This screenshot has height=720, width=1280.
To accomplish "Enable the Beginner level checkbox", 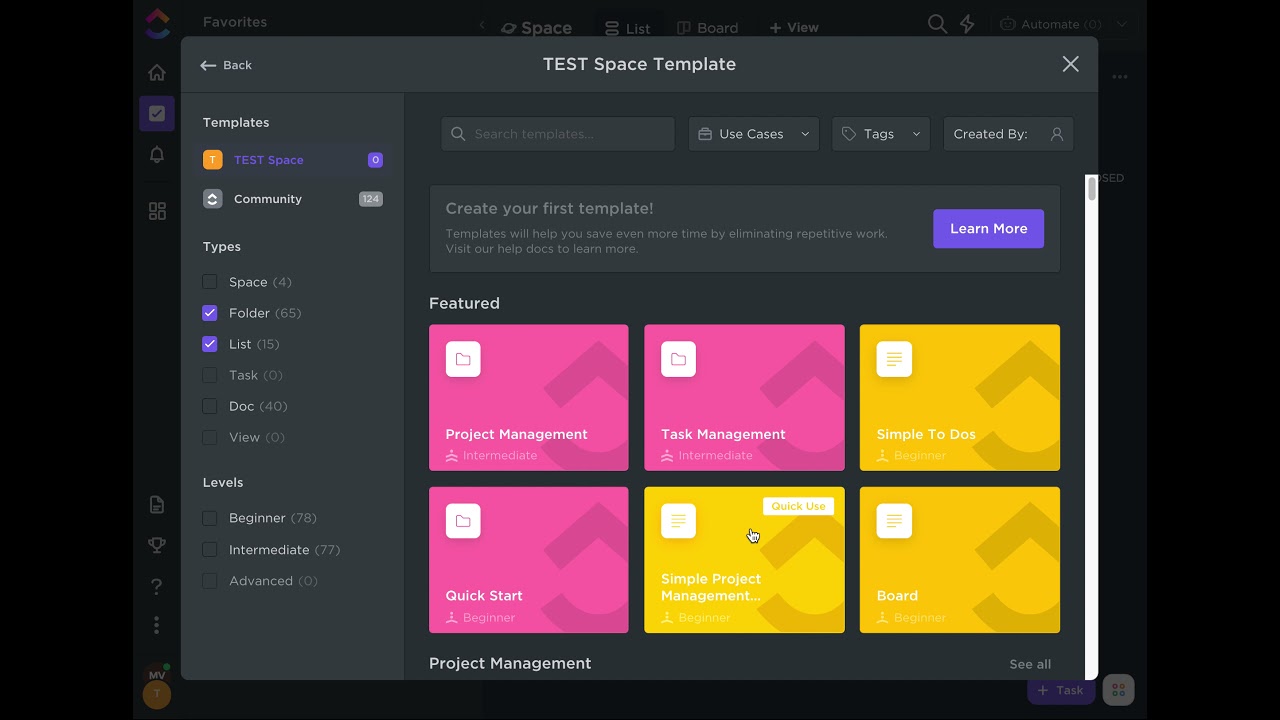I will (209, 518).
